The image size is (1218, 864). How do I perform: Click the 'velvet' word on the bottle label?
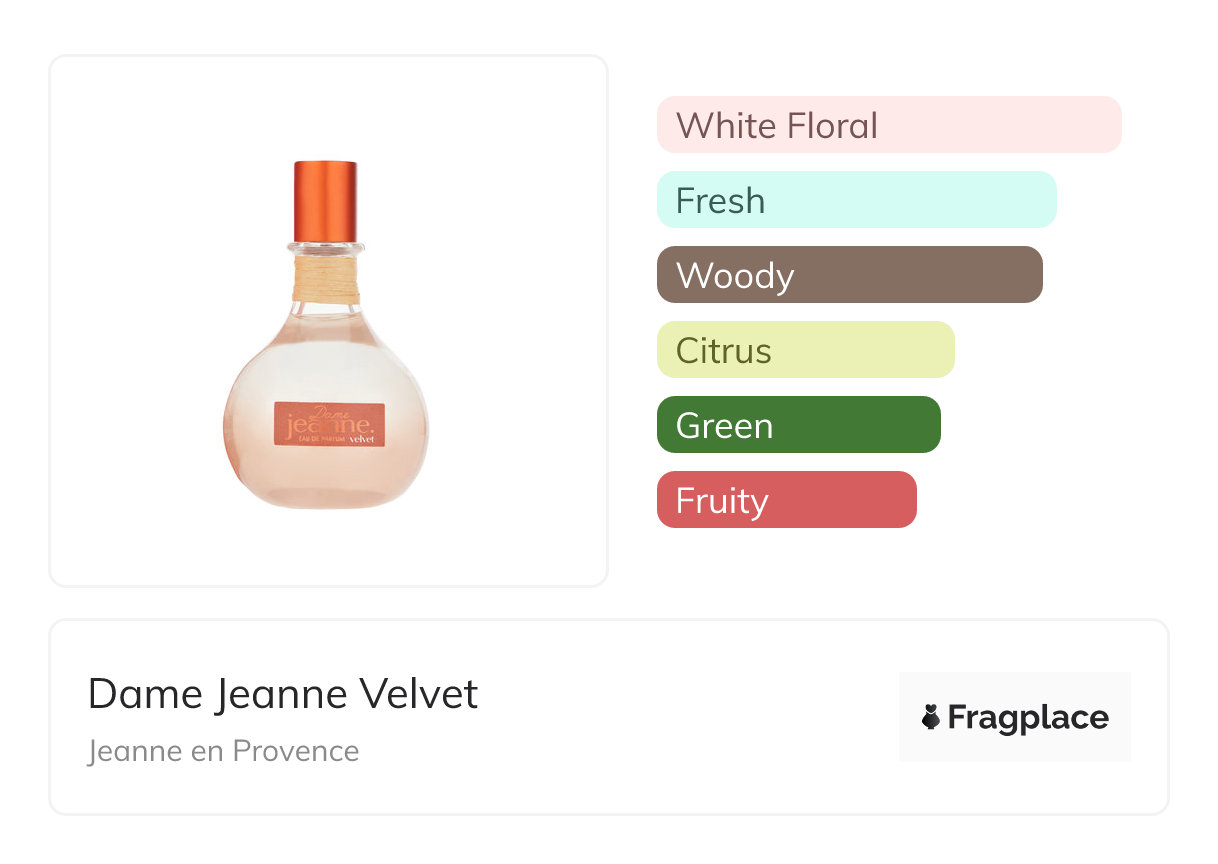point(362,437)
